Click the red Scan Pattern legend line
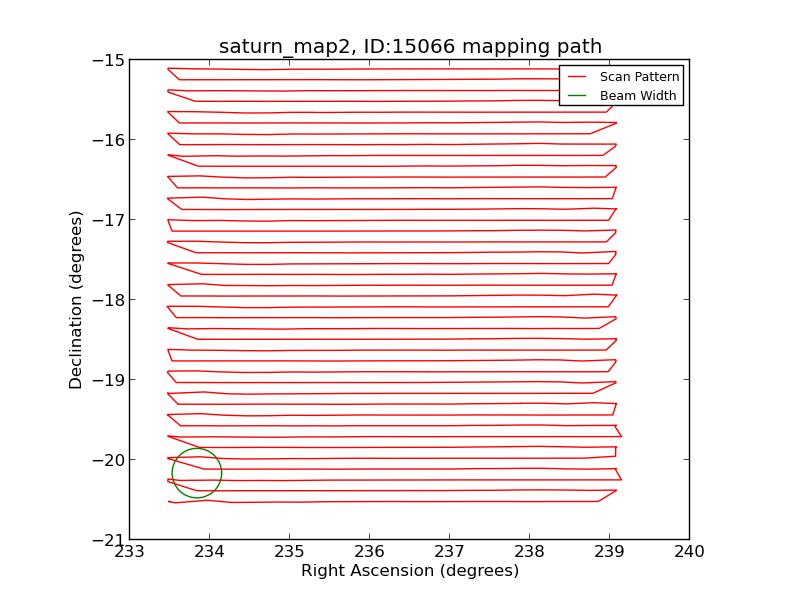The image size is (800, 600). pos(577,77)
